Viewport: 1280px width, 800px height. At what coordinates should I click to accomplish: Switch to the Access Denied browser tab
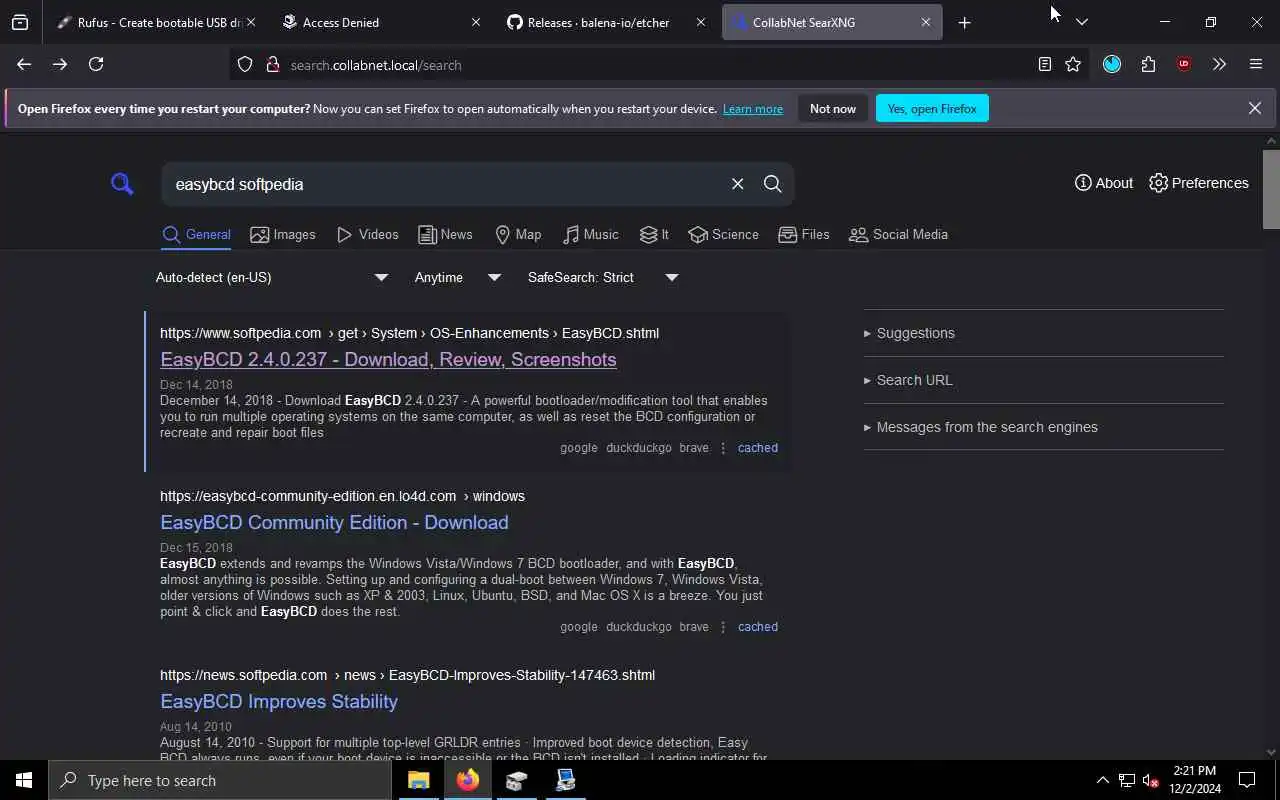(x=380, y=22)
